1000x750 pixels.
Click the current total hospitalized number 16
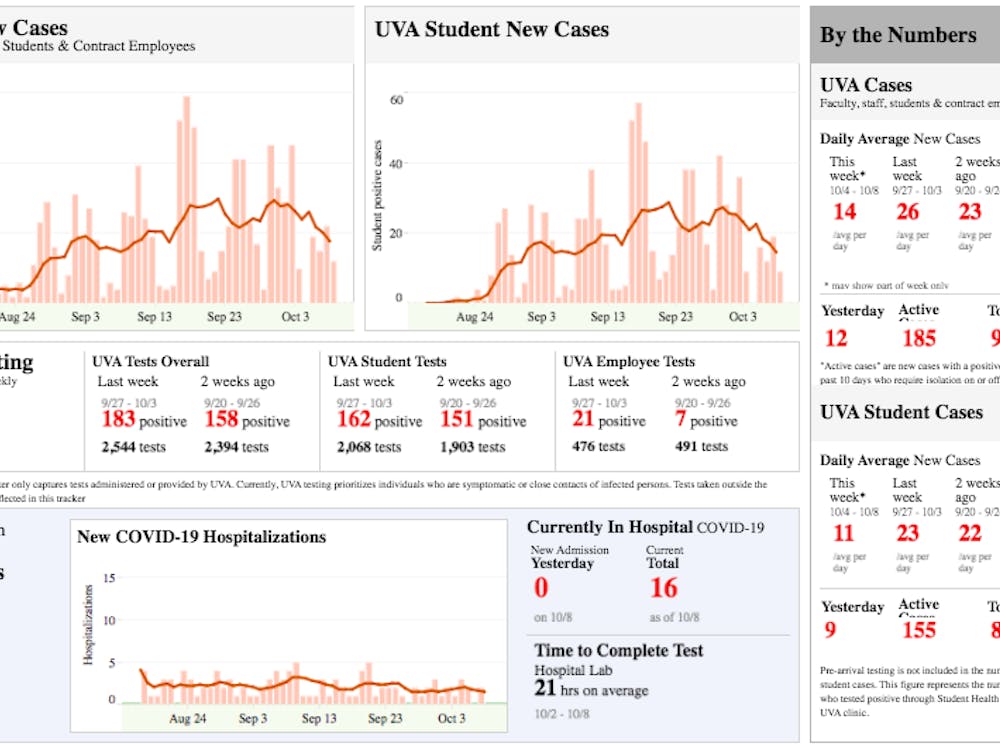663,588
